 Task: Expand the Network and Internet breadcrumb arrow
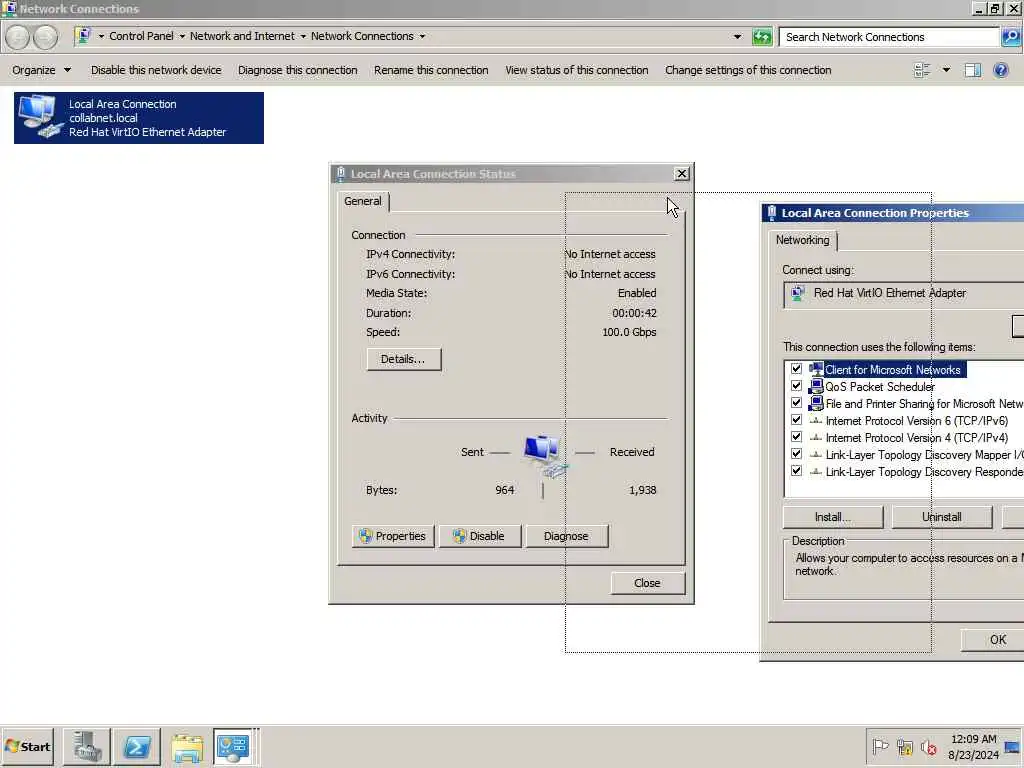303,37
